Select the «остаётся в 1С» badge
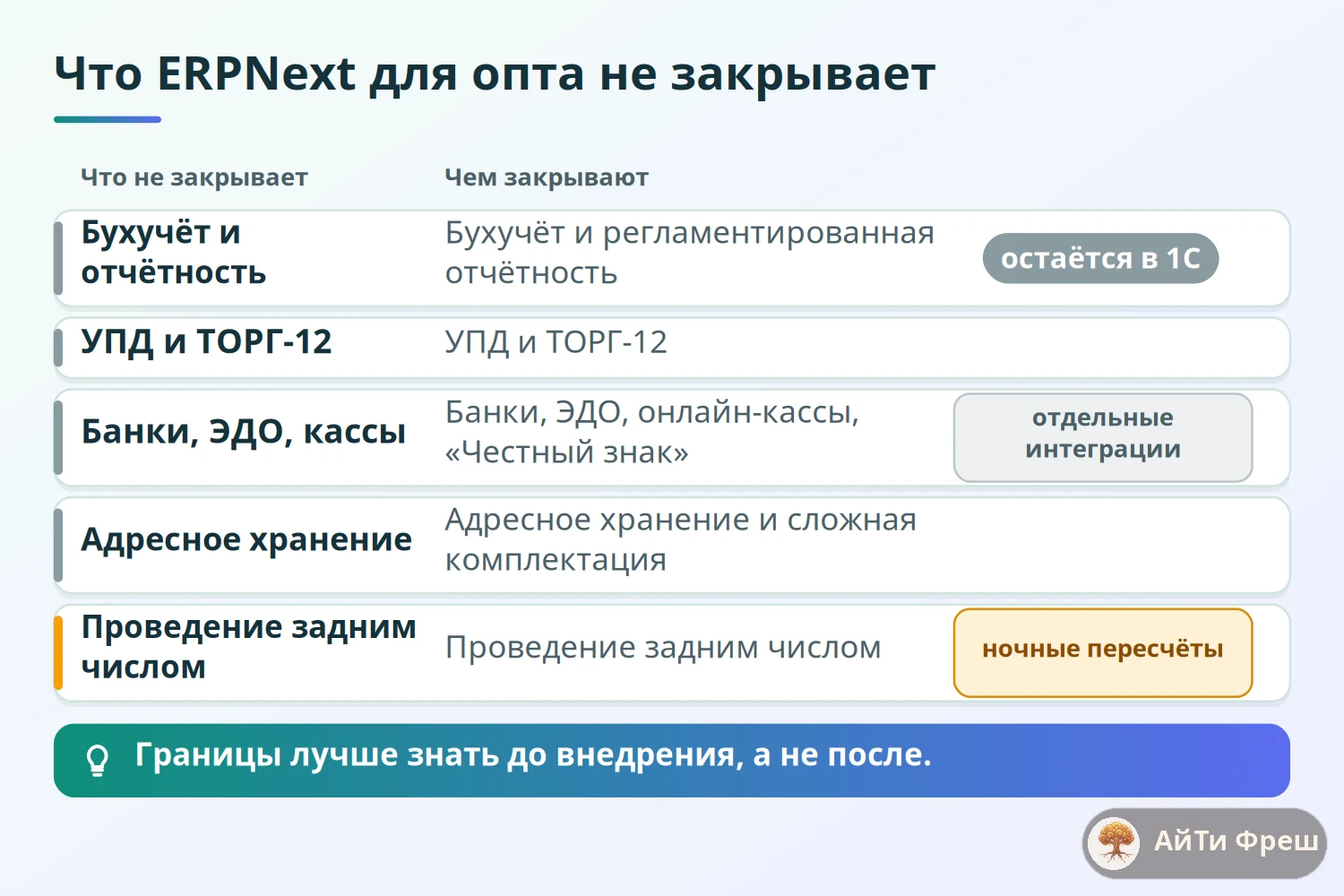 click(x=1100, y=259)
